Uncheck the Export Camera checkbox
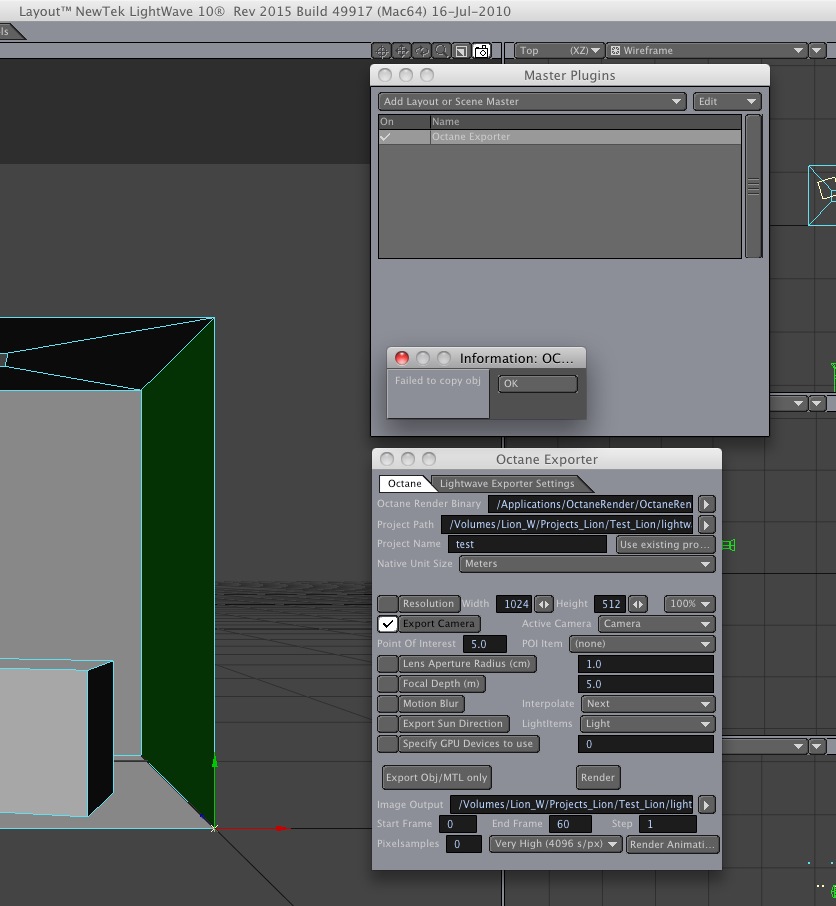The height and width of the screenshot is (906, 836). click(x=388, y=624)
